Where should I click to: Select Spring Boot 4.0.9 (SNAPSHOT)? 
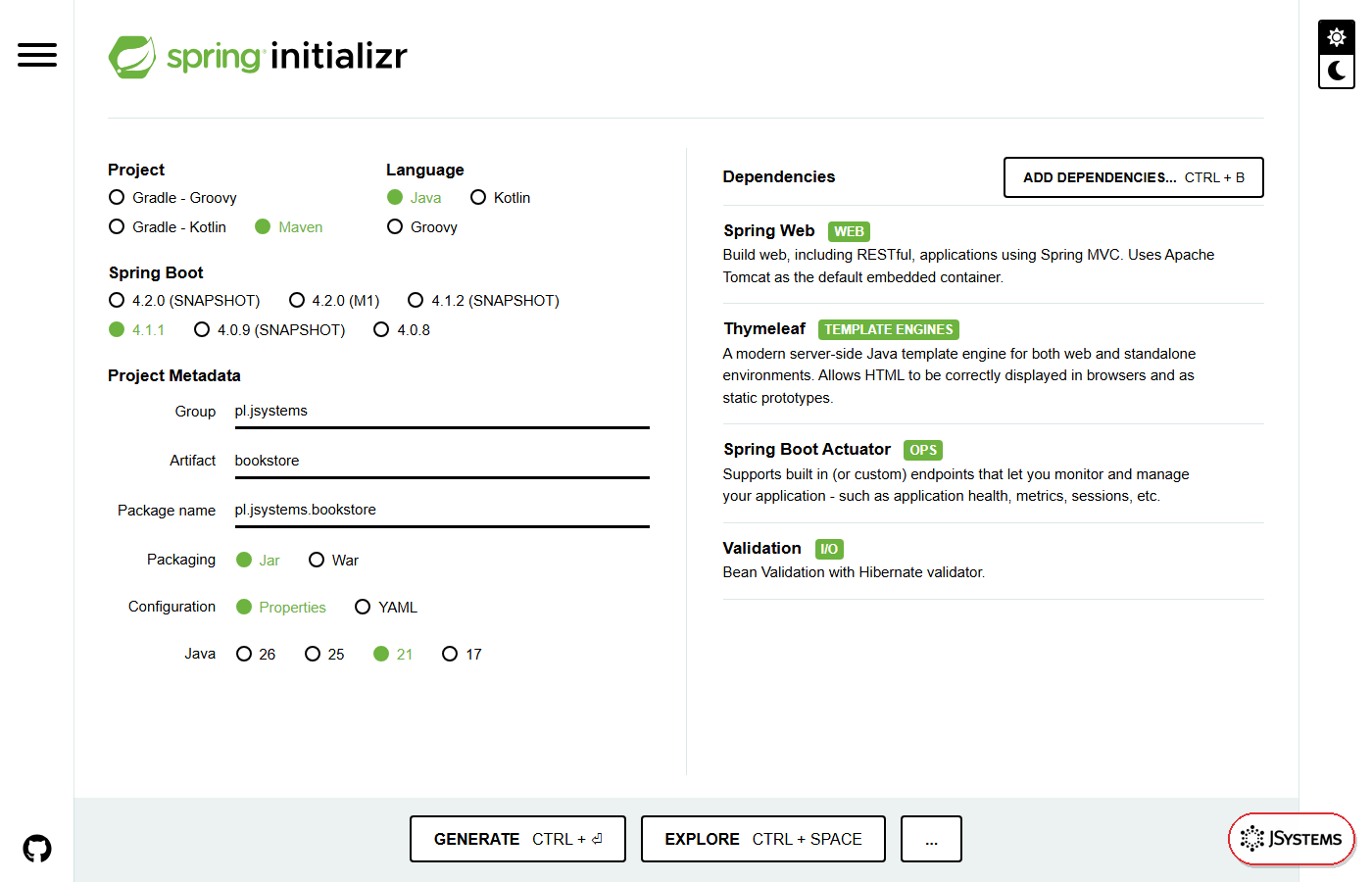click(270, 330)
